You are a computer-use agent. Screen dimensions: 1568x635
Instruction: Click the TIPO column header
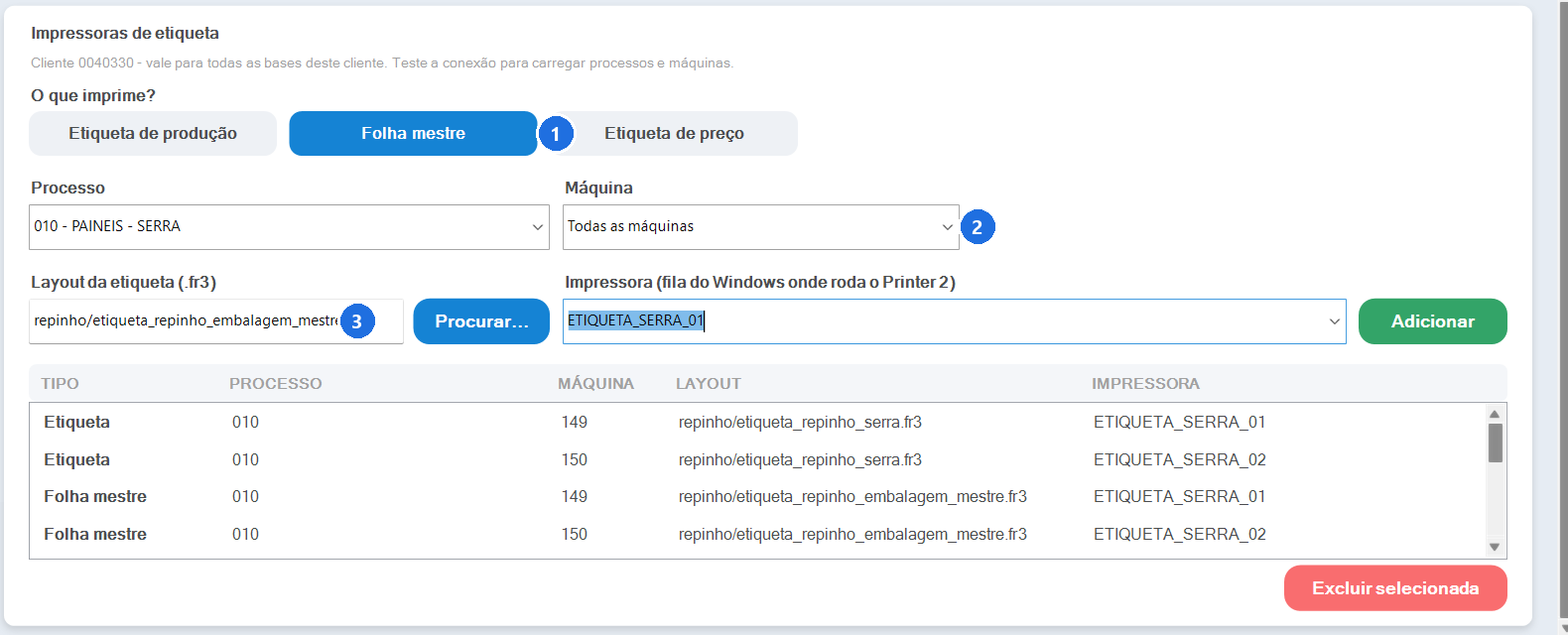[60, 384]
